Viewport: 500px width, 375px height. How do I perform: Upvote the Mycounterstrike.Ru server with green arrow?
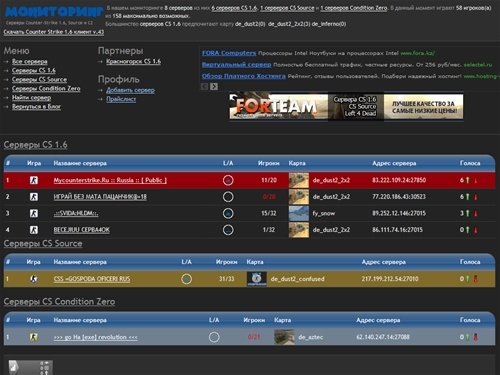tap(467, 180)
